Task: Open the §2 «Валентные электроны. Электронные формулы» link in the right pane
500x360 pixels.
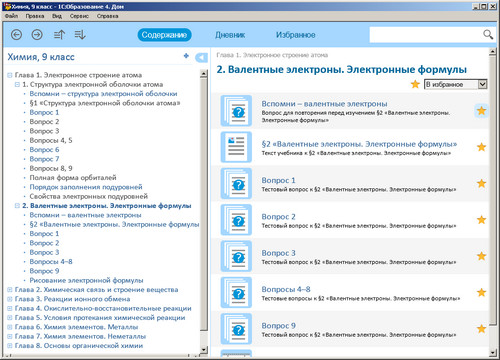Action: [359, 144]
